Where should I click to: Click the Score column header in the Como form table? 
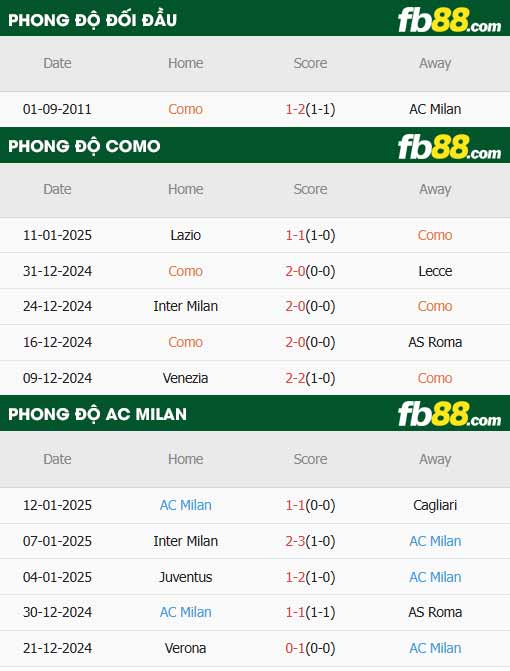tap(310, 189)
